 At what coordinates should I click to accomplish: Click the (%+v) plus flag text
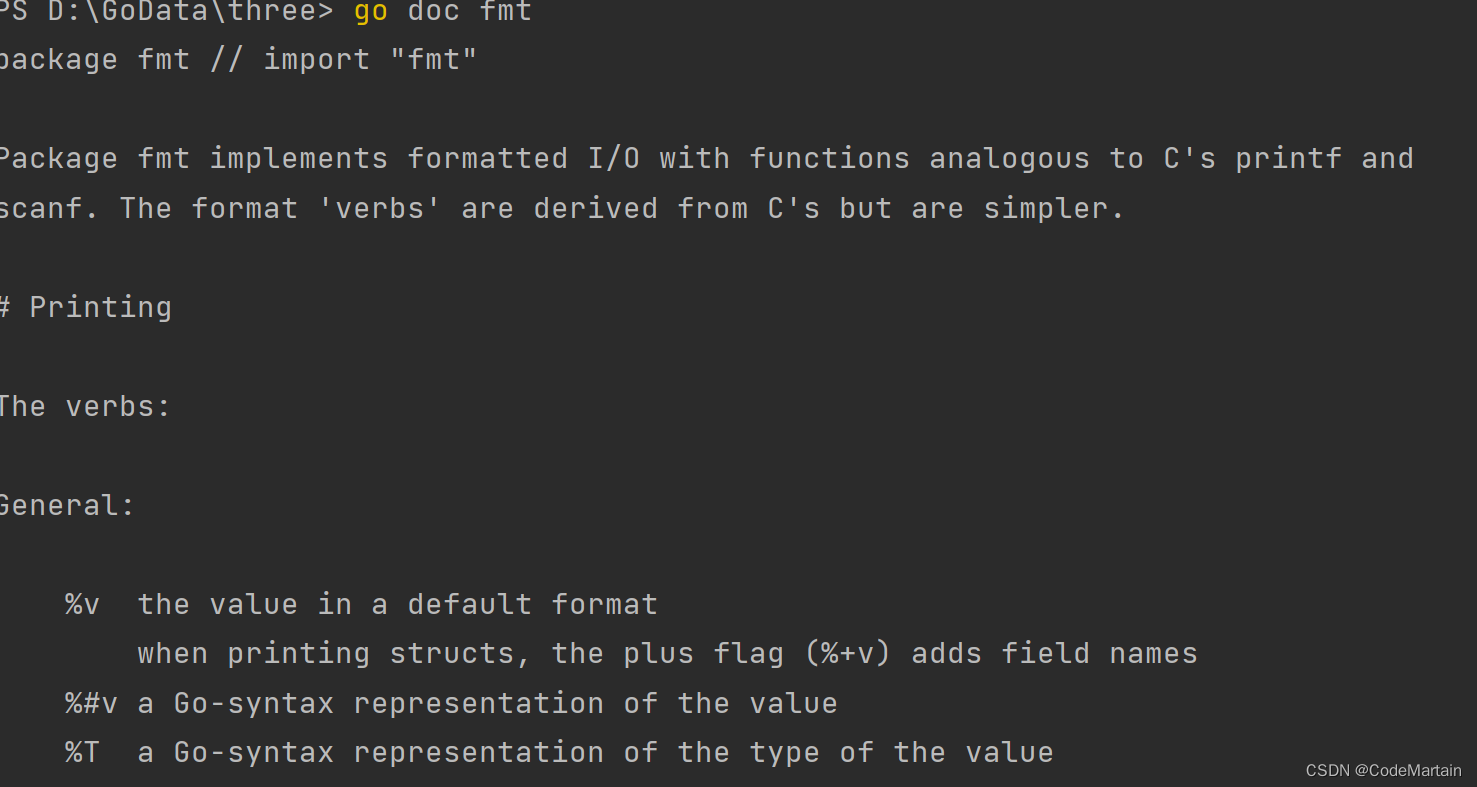[857, 654]
